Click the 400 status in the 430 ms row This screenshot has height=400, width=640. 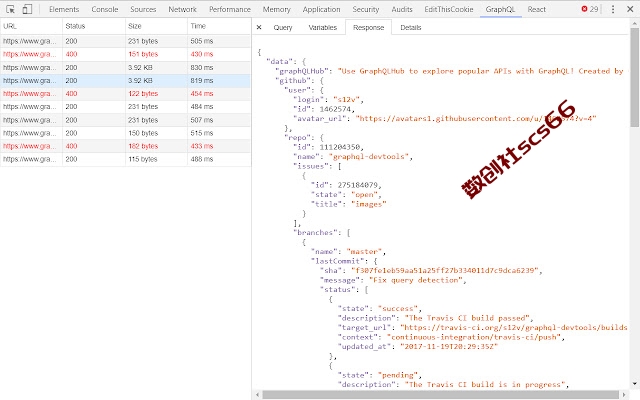pos(71,54)
